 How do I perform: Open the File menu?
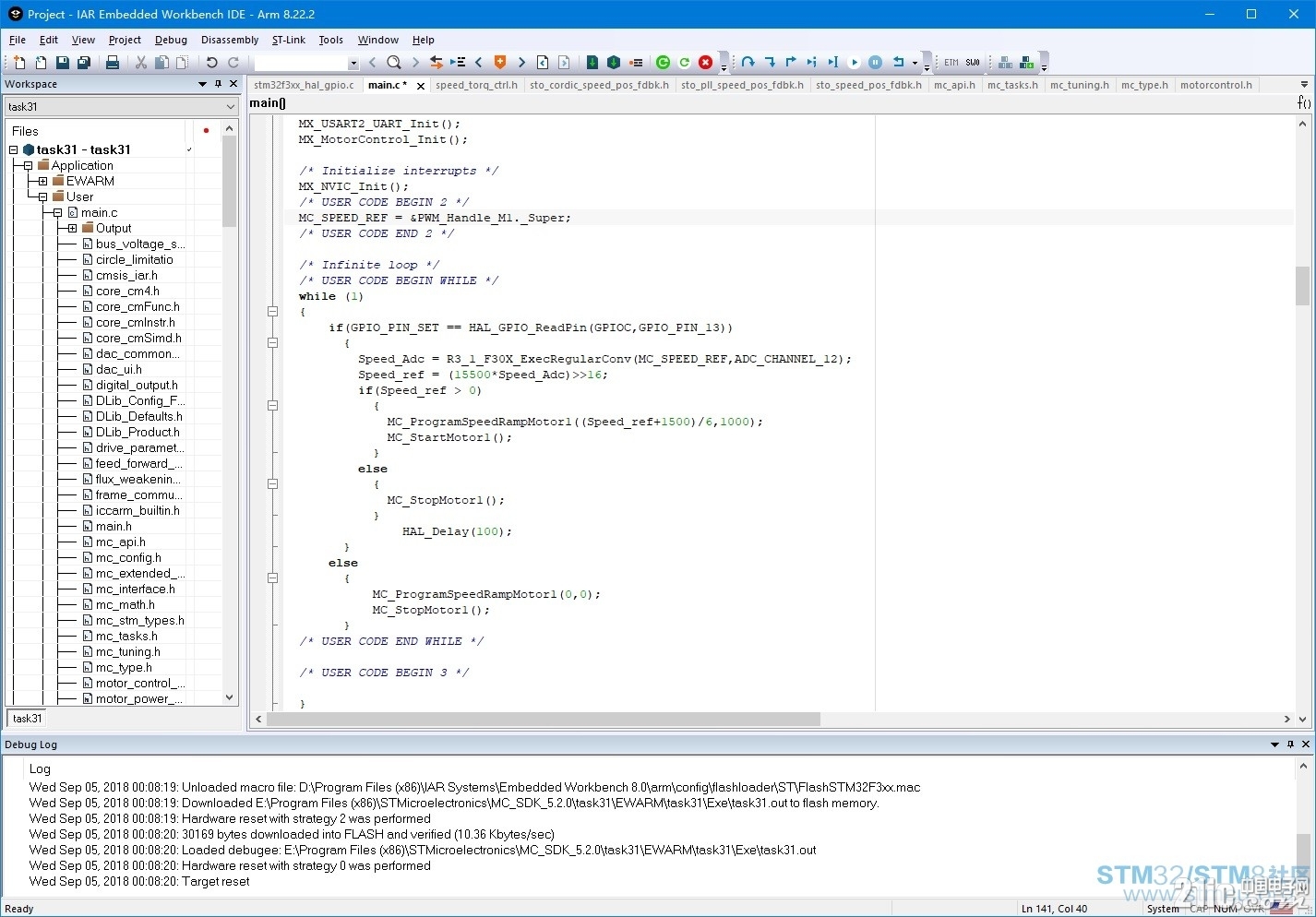pyautogui.click(x=18, y=40)
